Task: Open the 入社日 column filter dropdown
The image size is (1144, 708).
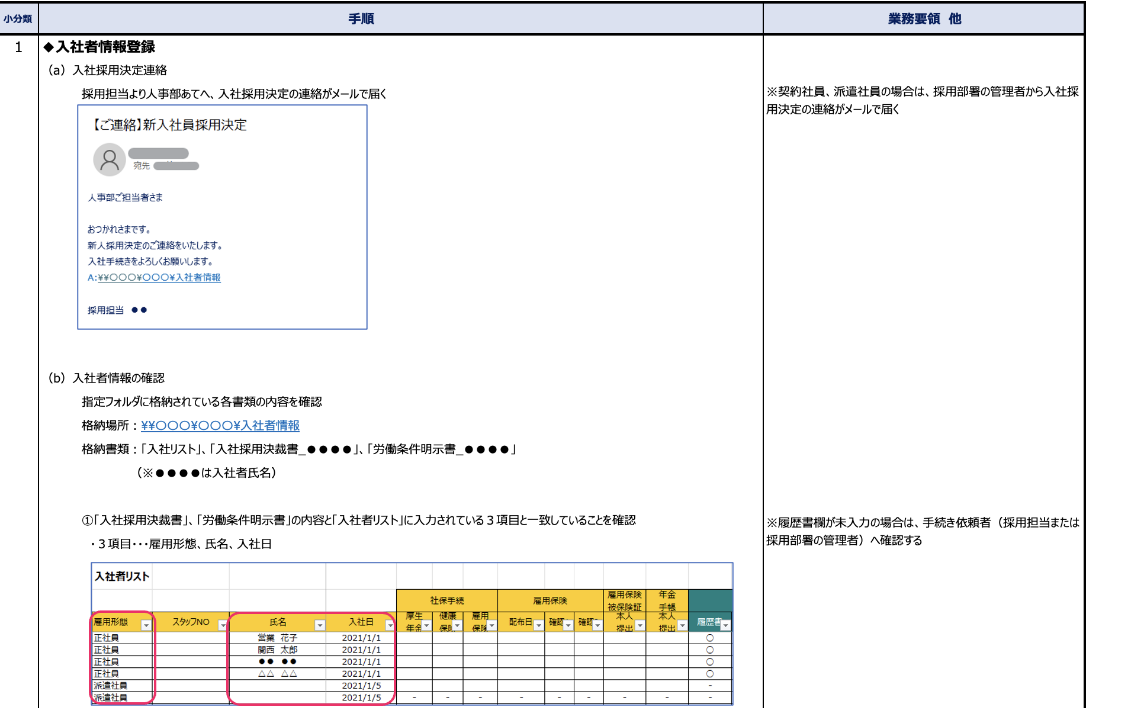Action: (x=388, y=624)
